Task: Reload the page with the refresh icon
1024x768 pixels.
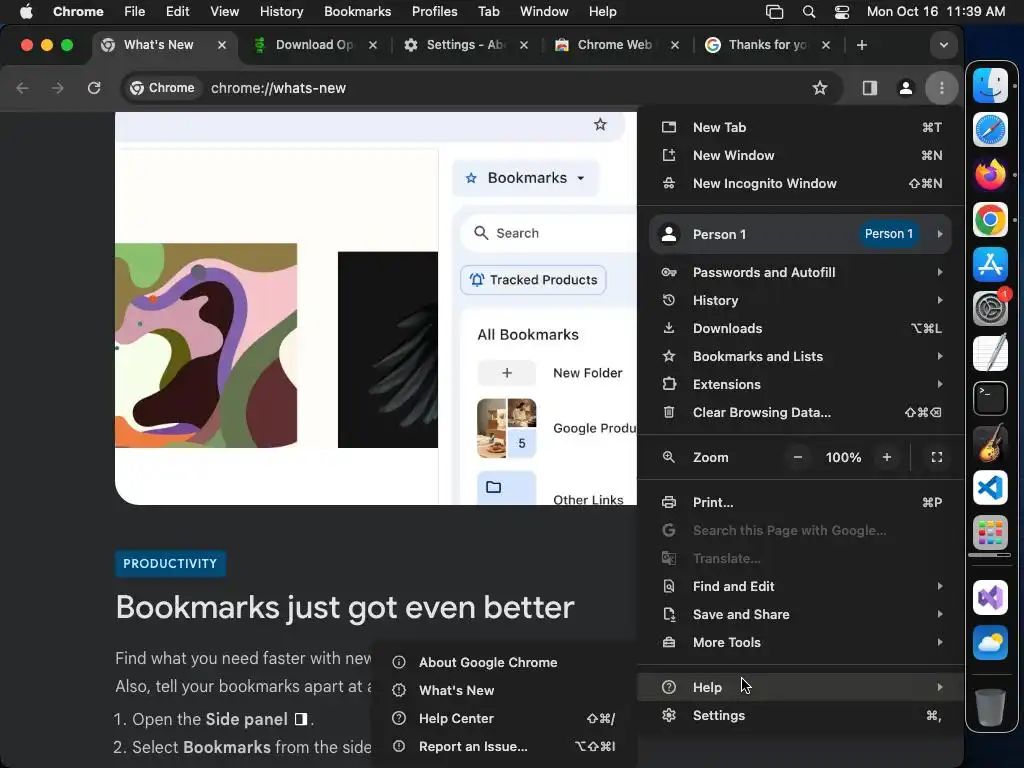Action: [94, 88]
